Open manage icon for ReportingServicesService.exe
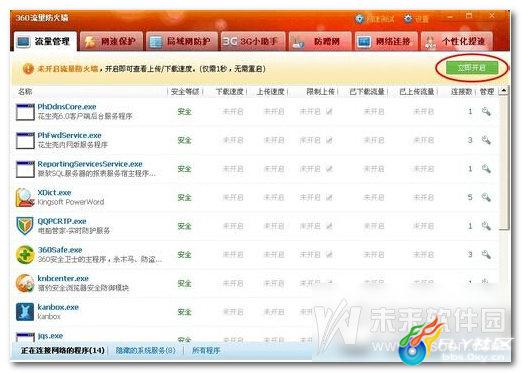The width and height of the screenshot is (522, 373). [486, 169]
